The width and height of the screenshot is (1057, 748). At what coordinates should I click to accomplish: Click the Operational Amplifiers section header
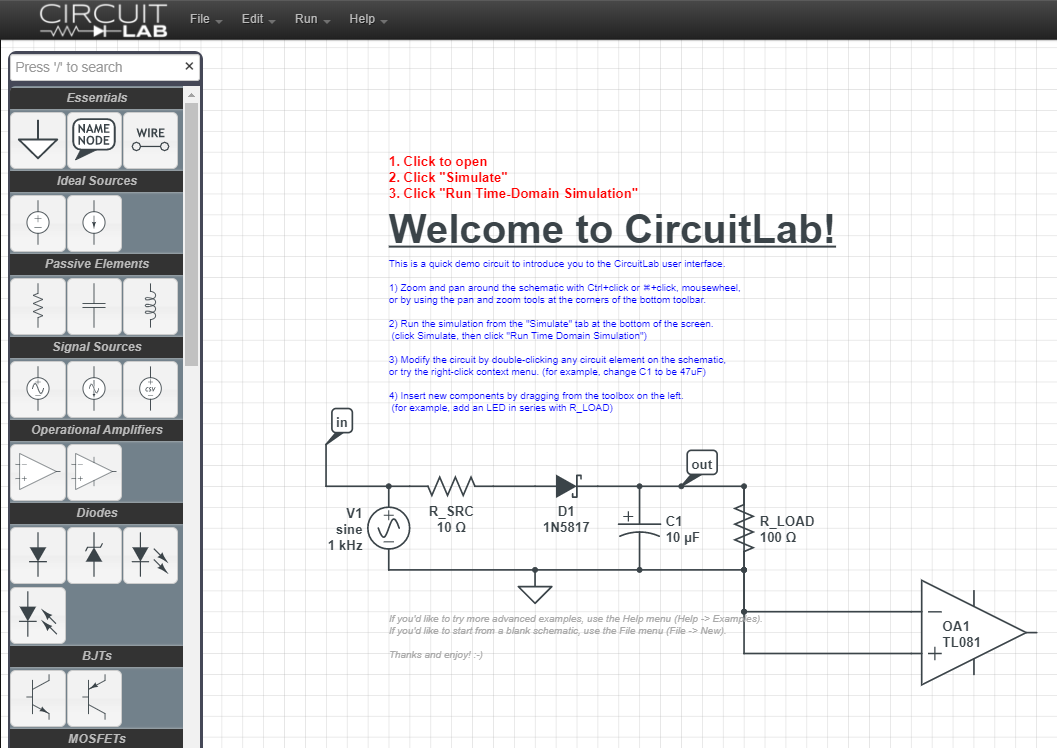pos(96,429)
